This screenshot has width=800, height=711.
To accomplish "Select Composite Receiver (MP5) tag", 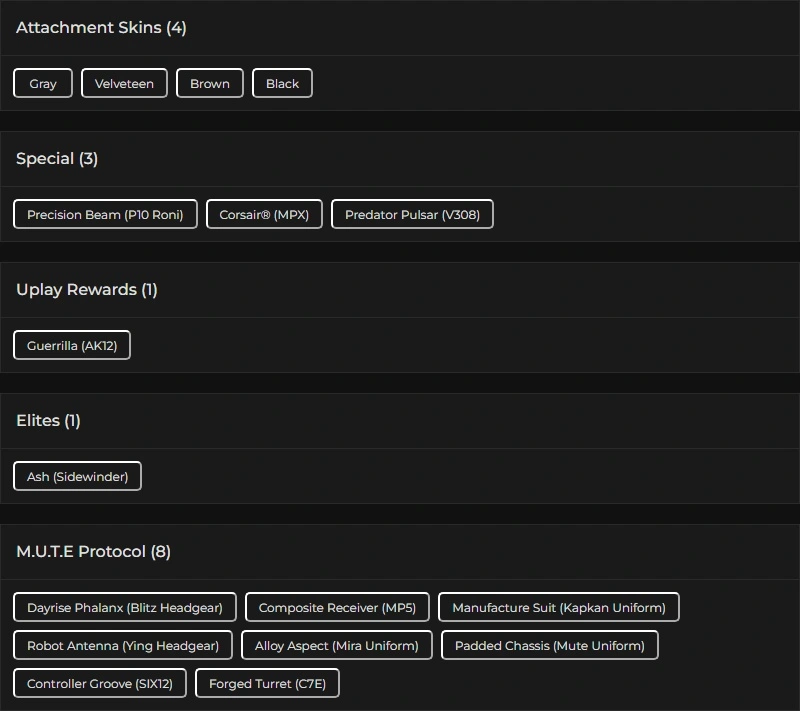I will coord(337,607).
